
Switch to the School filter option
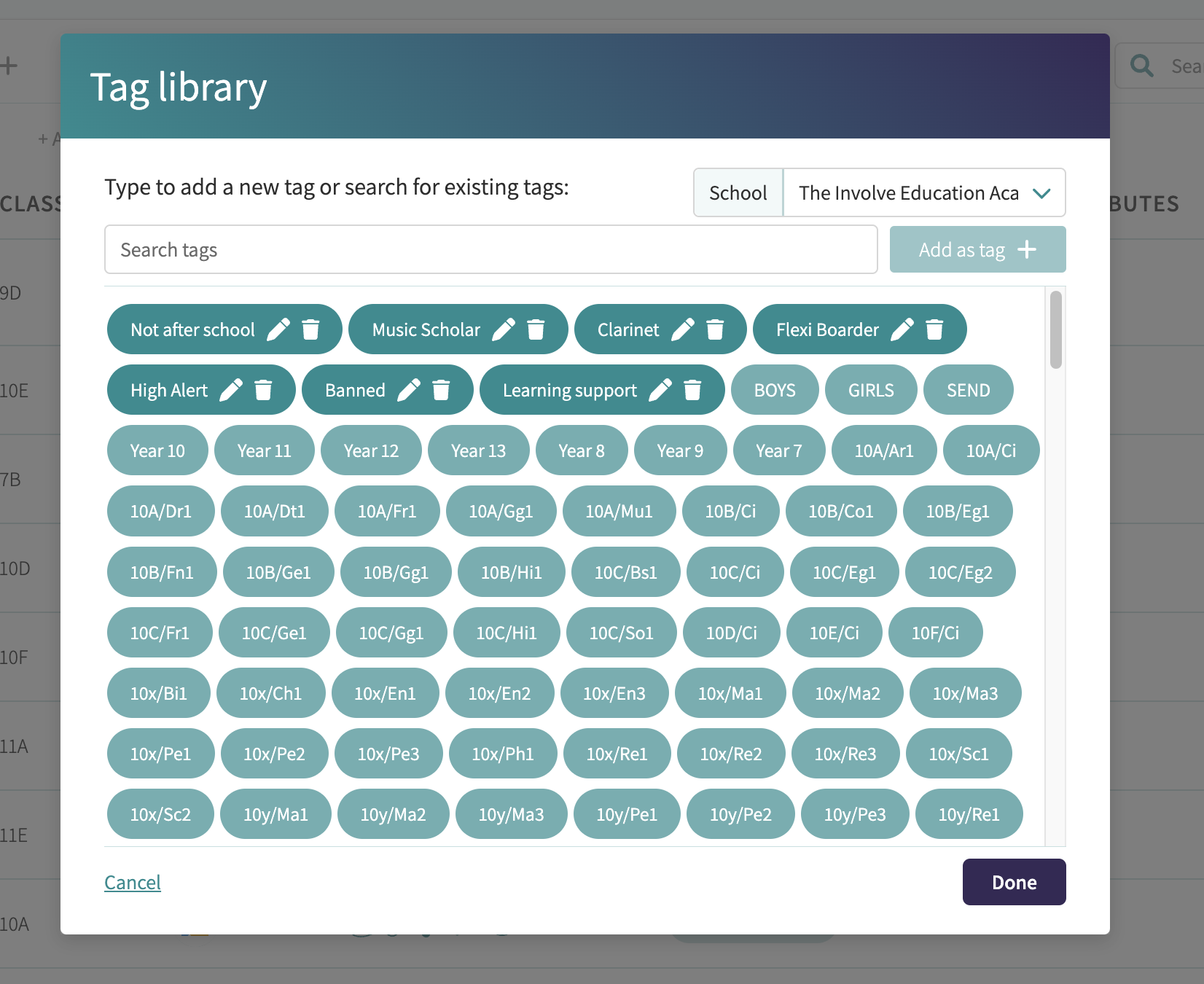pyautogui.click(x=738, y=192)
